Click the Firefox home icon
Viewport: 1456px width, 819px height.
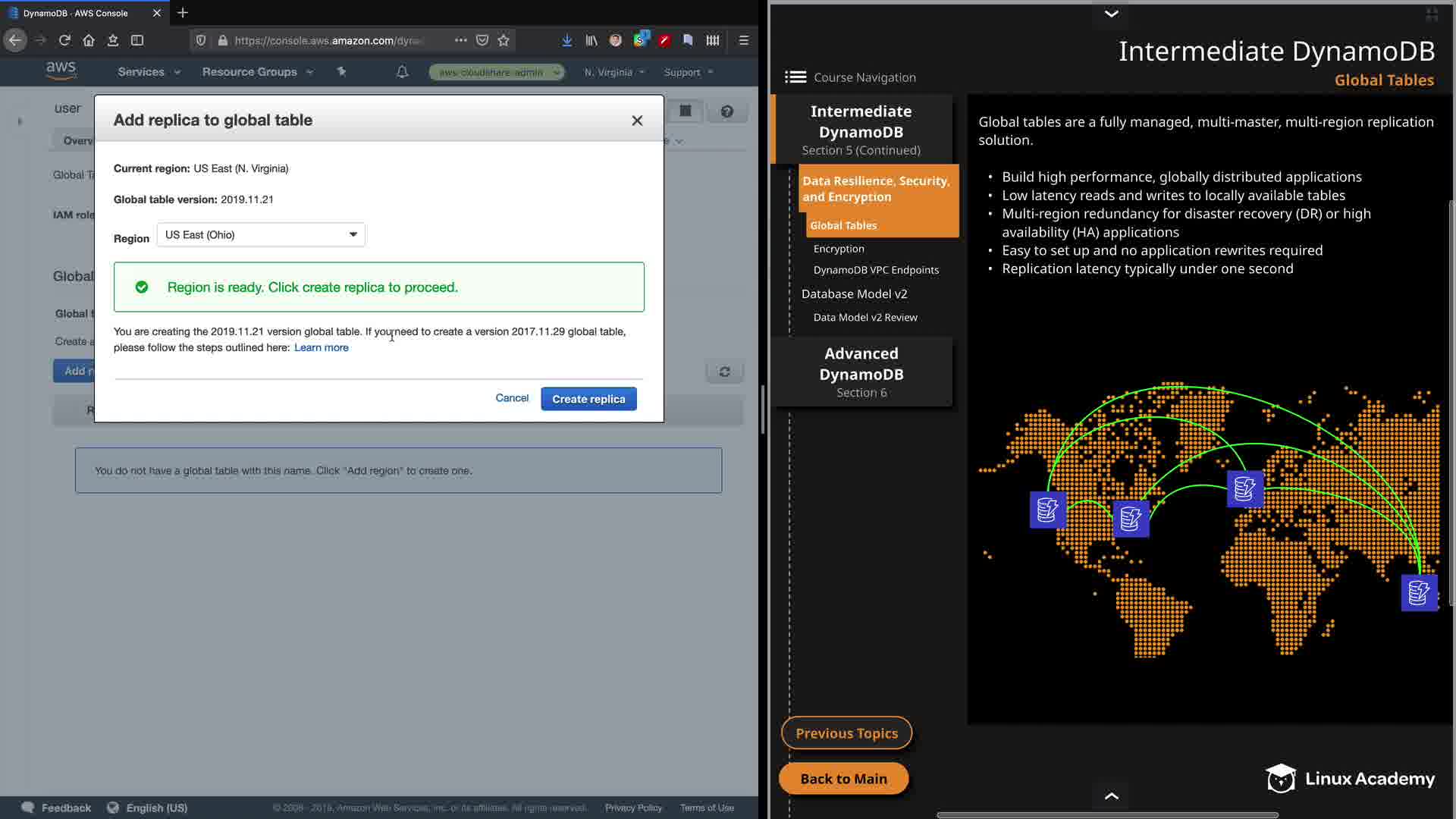(x=89, y=40)
